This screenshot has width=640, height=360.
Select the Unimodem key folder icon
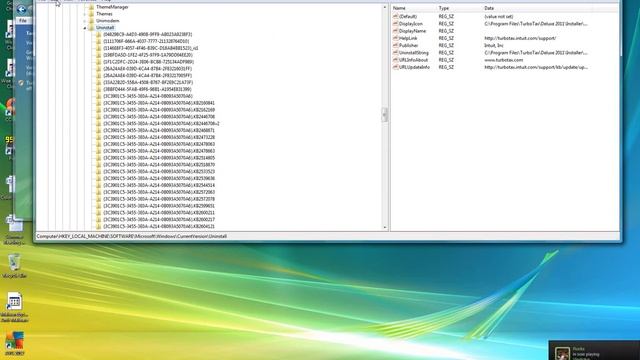click(x=91, y=21)
